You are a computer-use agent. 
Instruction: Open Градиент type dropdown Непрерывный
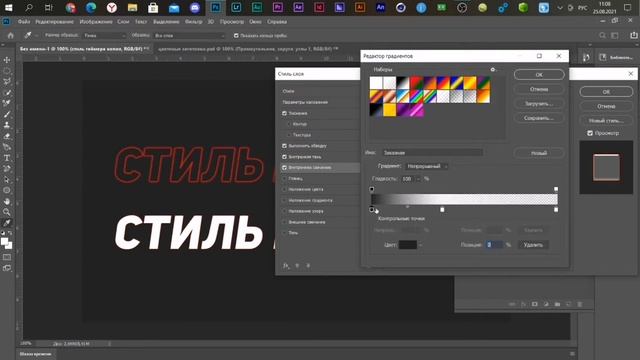[427, 166]
